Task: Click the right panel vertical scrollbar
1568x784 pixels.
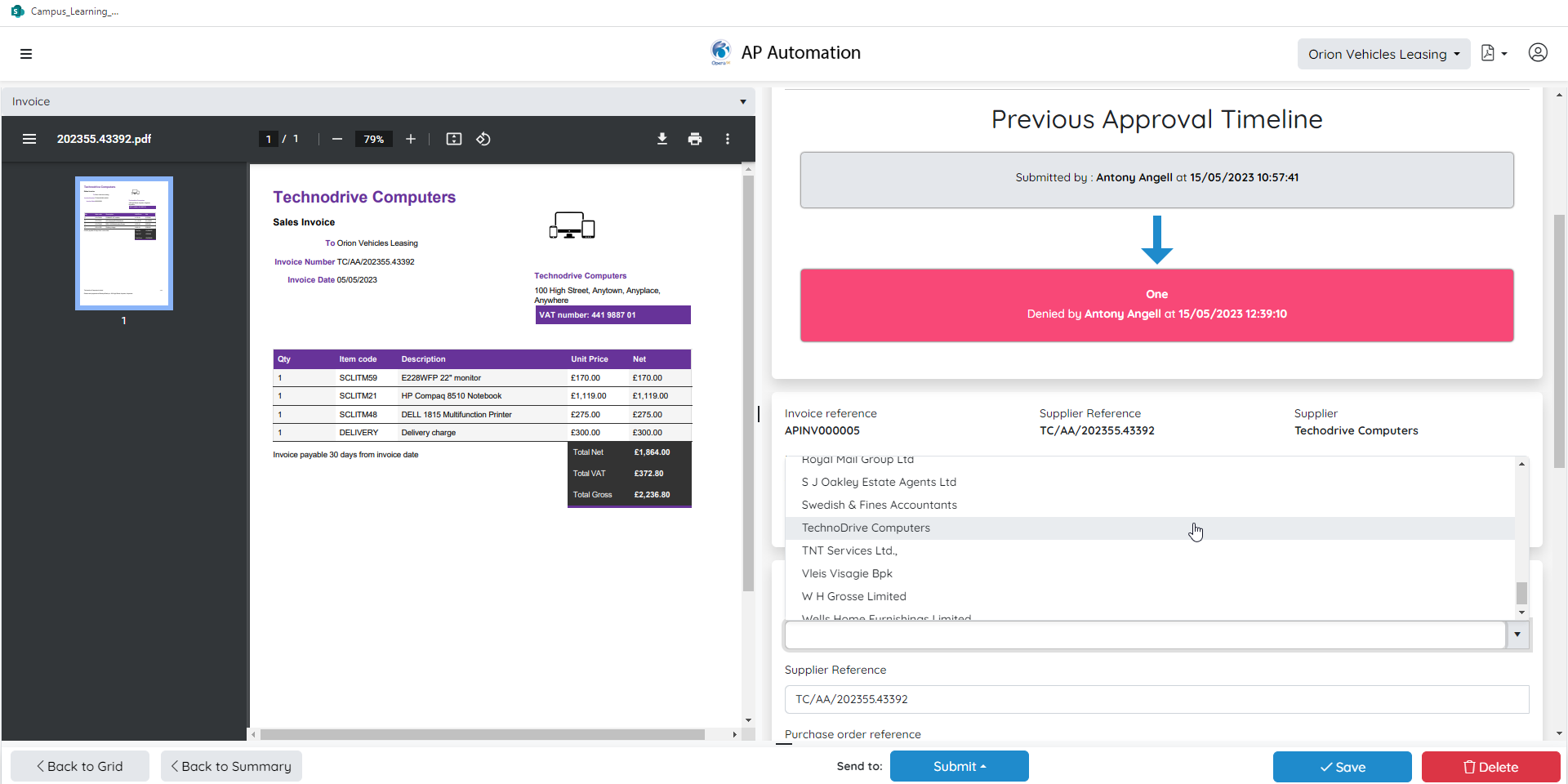Action: 1559,341
